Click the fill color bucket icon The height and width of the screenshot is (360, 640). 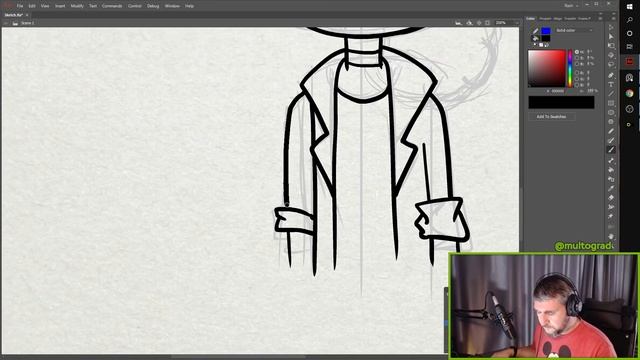(536, 38)
